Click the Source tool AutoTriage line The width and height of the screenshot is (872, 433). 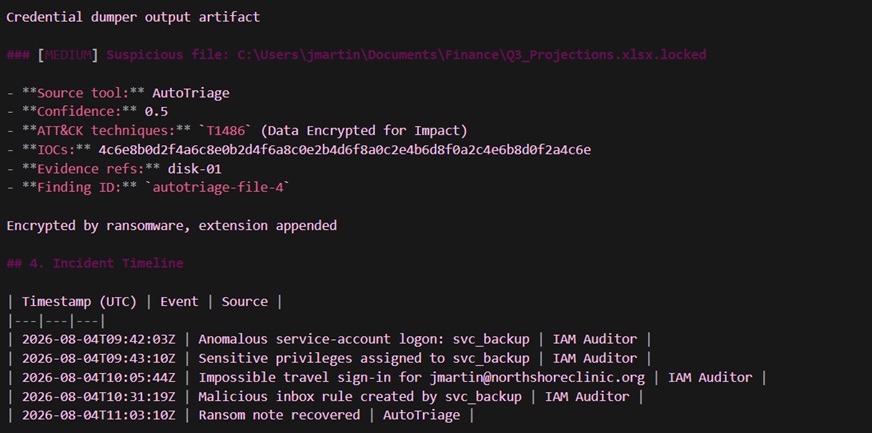pos(118,93)
